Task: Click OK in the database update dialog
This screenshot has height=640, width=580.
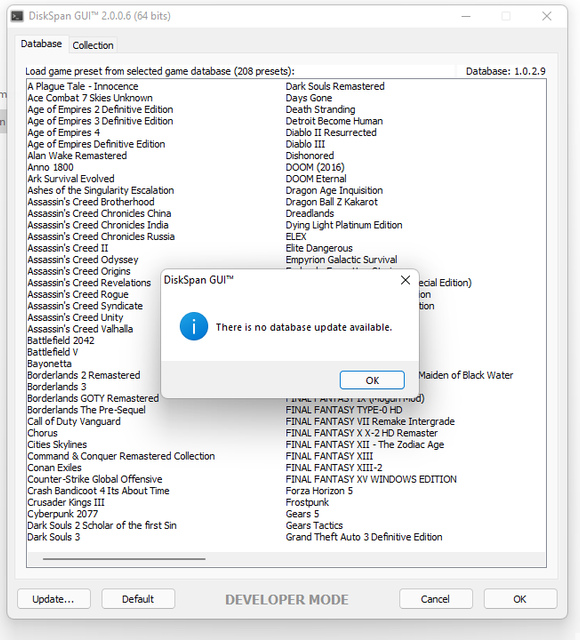Action: [372, 380]
